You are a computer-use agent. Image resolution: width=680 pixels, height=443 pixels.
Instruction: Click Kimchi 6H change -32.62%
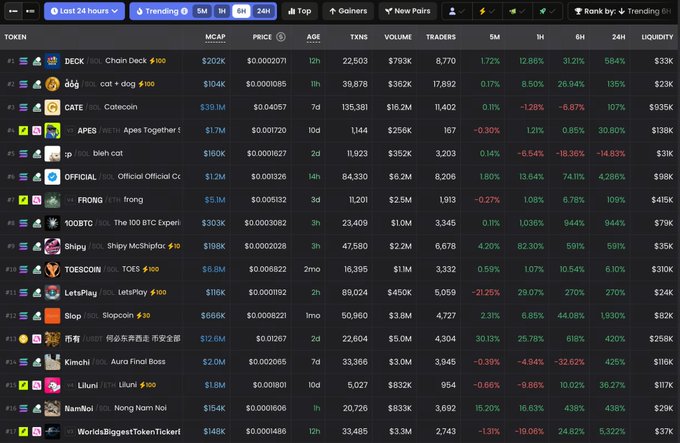pyautogui.click(x=569, y=362)
